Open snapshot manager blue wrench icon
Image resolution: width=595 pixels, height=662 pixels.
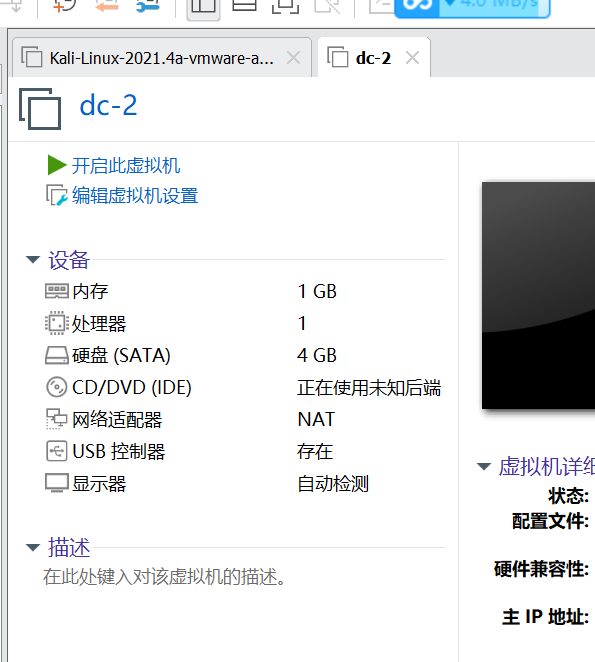pos(148,6)
